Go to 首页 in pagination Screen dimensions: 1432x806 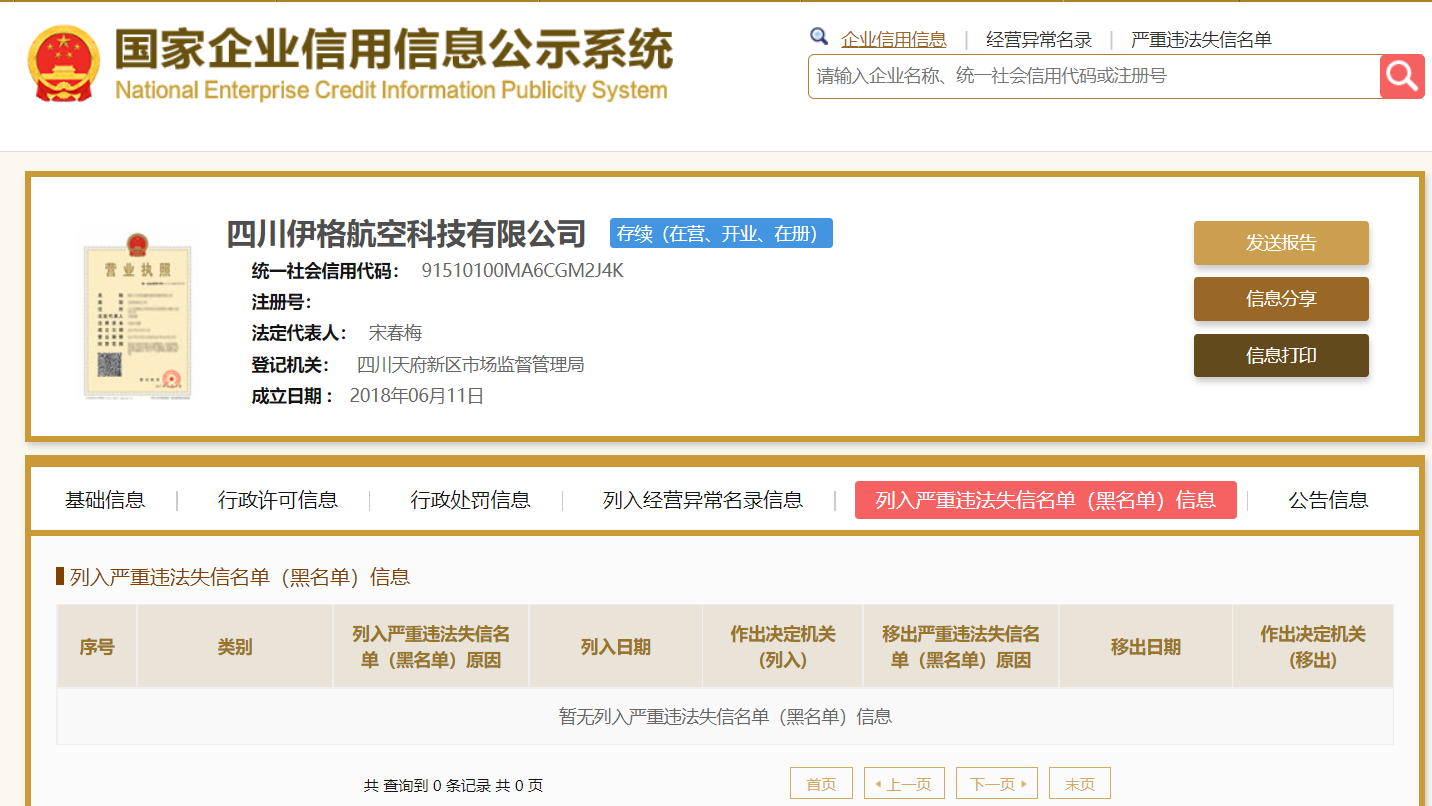(x=821, y=784)
